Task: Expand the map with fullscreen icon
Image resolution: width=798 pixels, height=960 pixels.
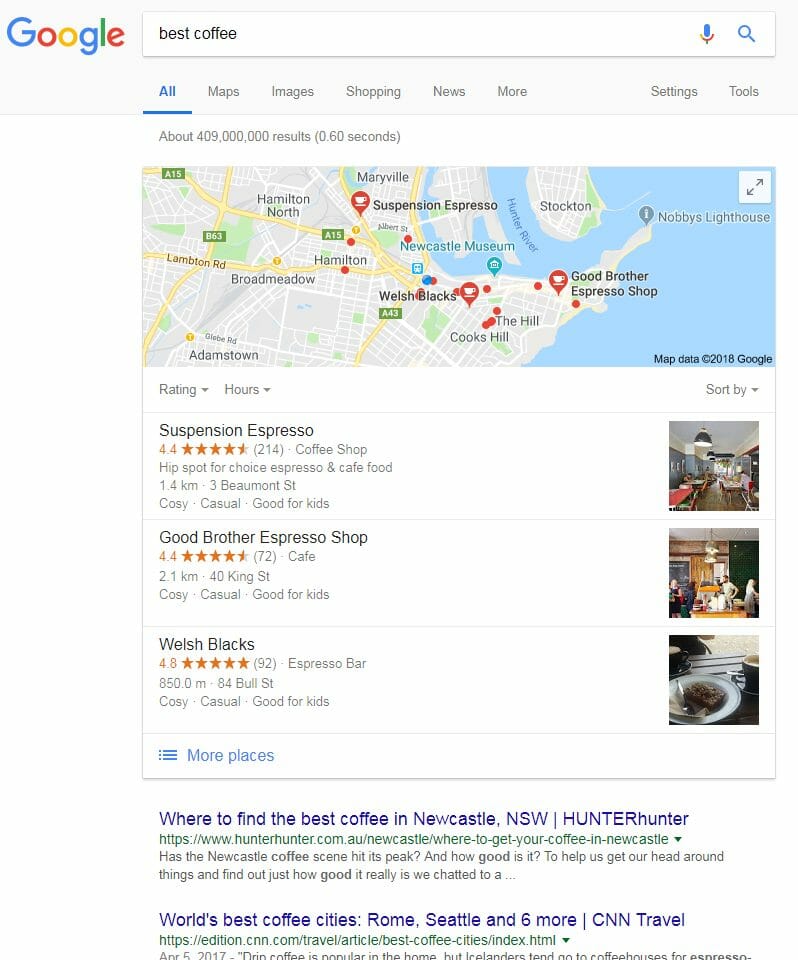Action: (755, 187)
